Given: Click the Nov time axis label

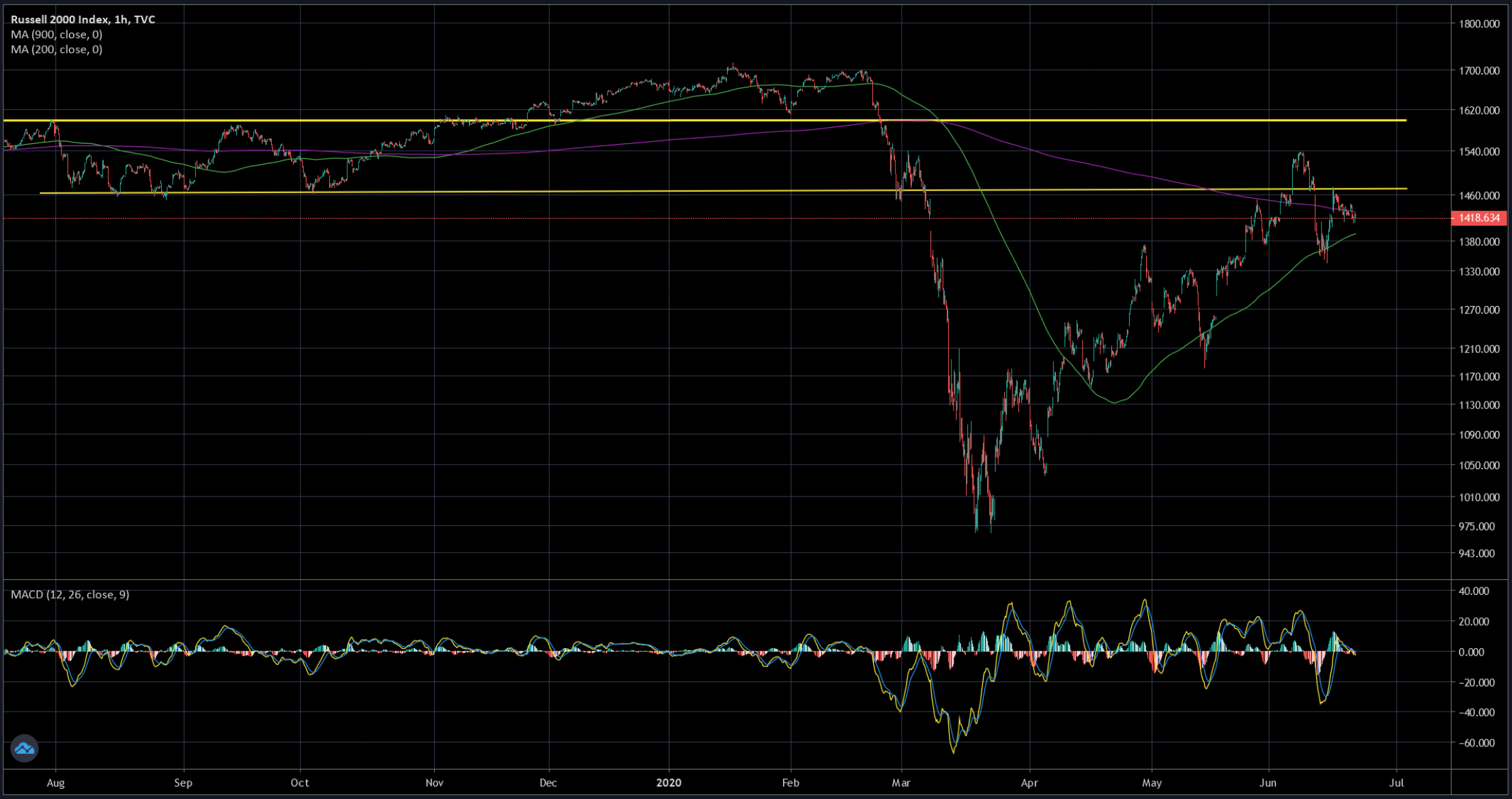Looking at the screenshot, I should [x=434, y=783].
